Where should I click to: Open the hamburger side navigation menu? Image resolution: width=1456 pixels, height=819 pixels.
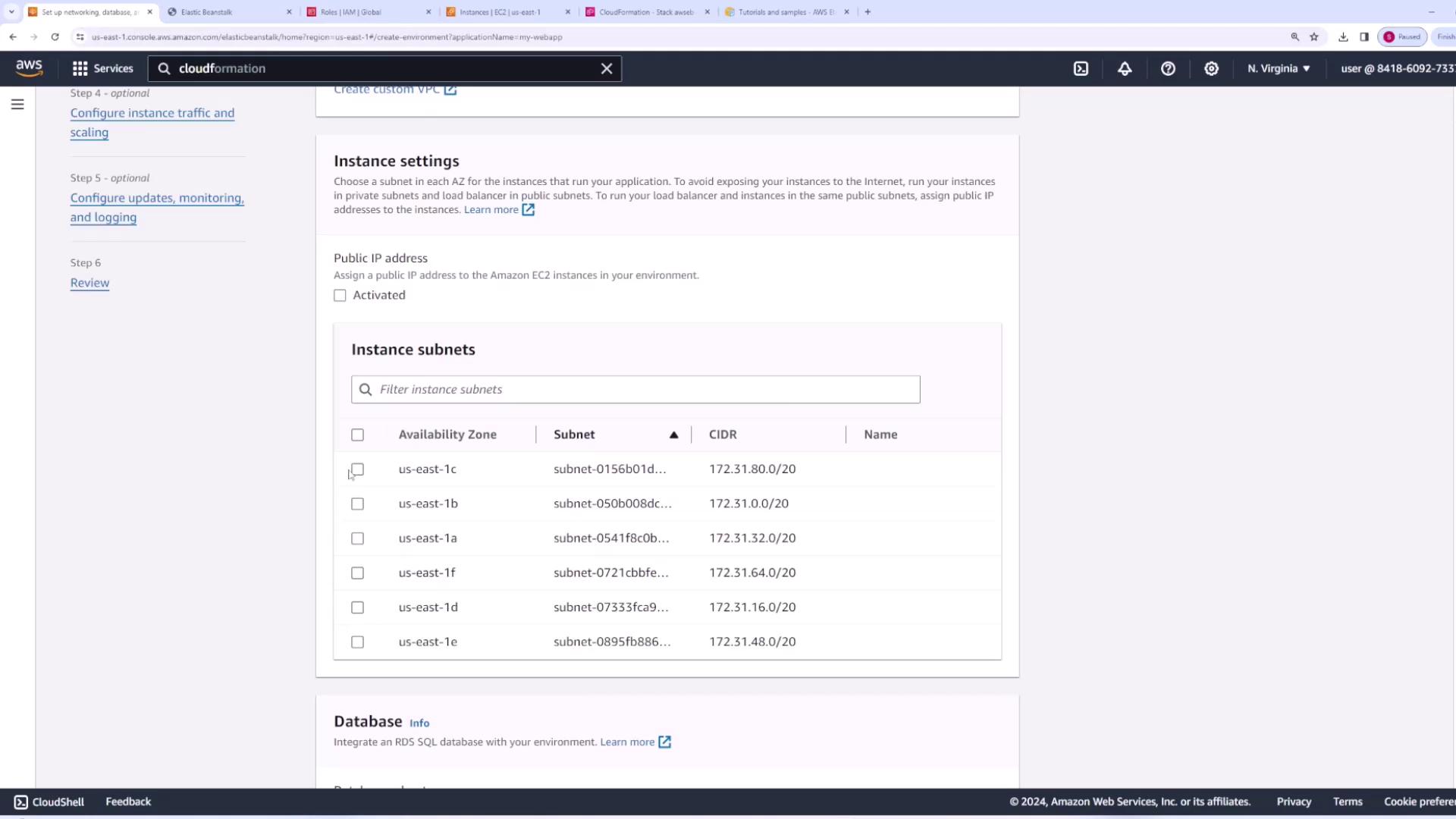(x=17, y=105)
